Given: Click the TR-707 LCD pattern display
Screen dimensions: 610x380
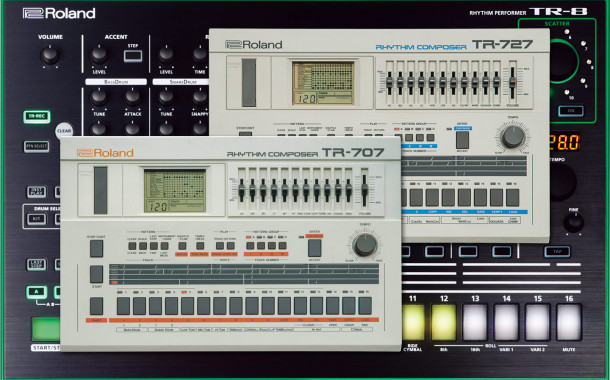Looking at the screenshot, I should click(175, 191).
